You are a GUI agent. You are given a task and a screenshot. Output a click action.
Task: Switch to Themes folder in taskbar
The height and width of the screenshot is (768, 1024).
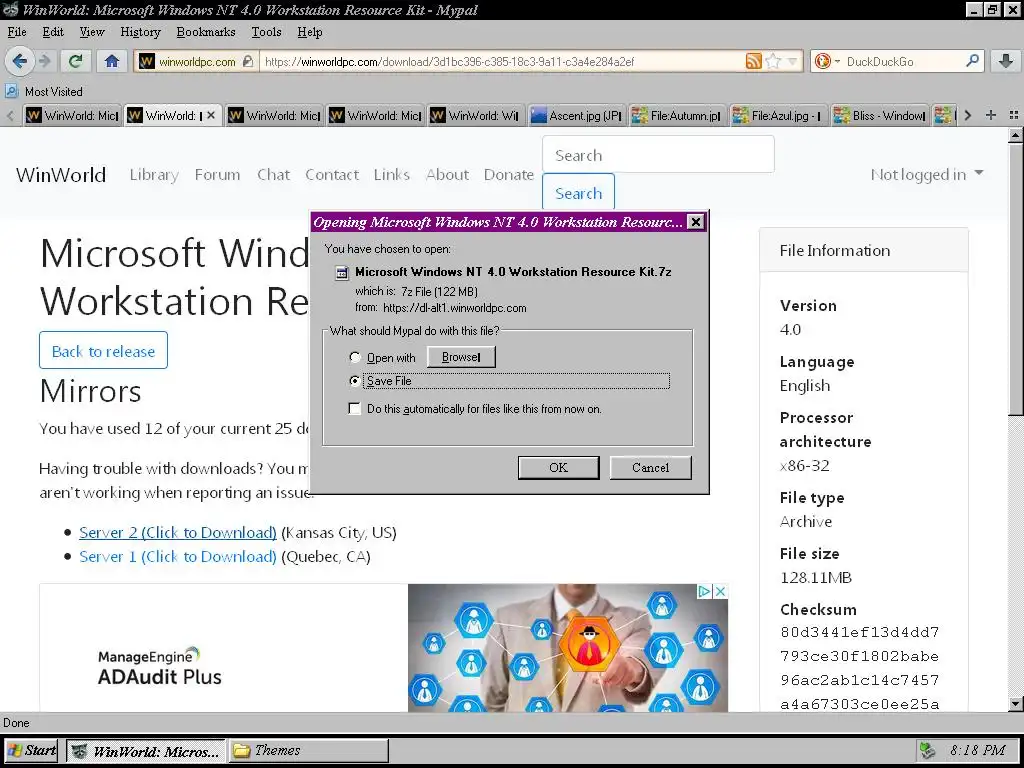coord(308,750)
